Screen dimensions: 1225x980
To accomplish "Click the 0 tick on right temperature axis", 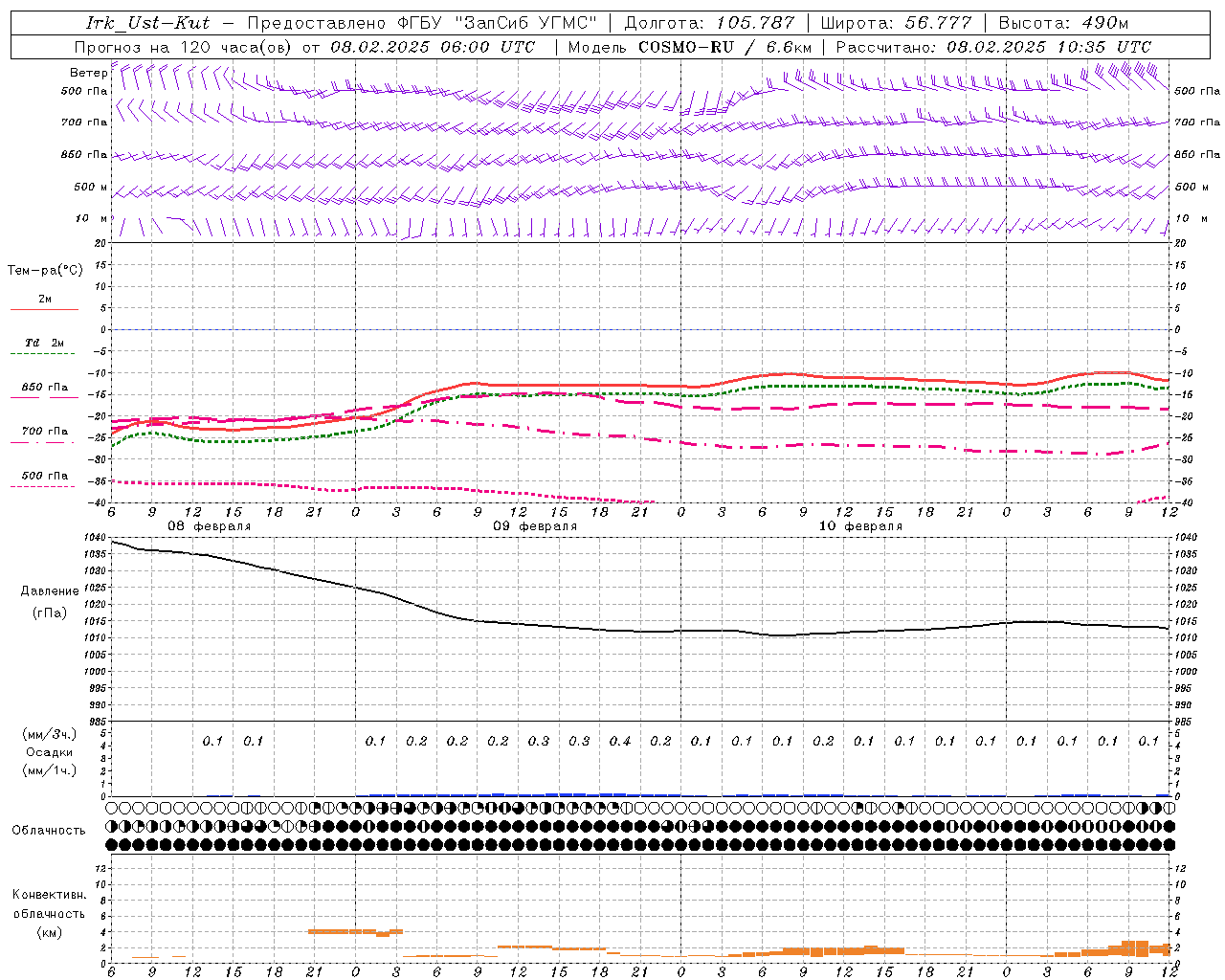I will [x=1178, y=330].
